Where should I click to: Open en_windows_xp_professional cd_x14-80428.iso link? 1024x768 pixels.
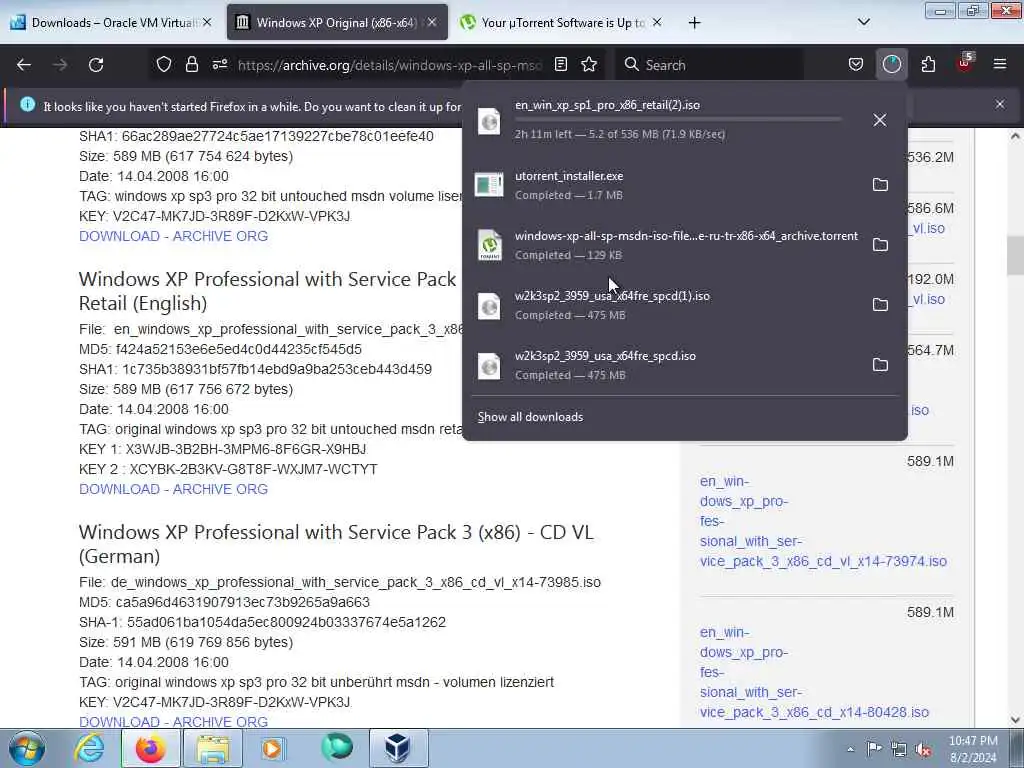(814, 672)
